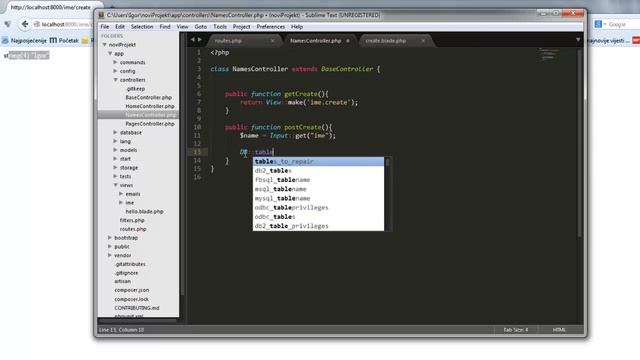Image resolution: width=640 pixels, height=360 pixels.
Task: Switch to the NamesController.php tab
Action: click(316, 41)
